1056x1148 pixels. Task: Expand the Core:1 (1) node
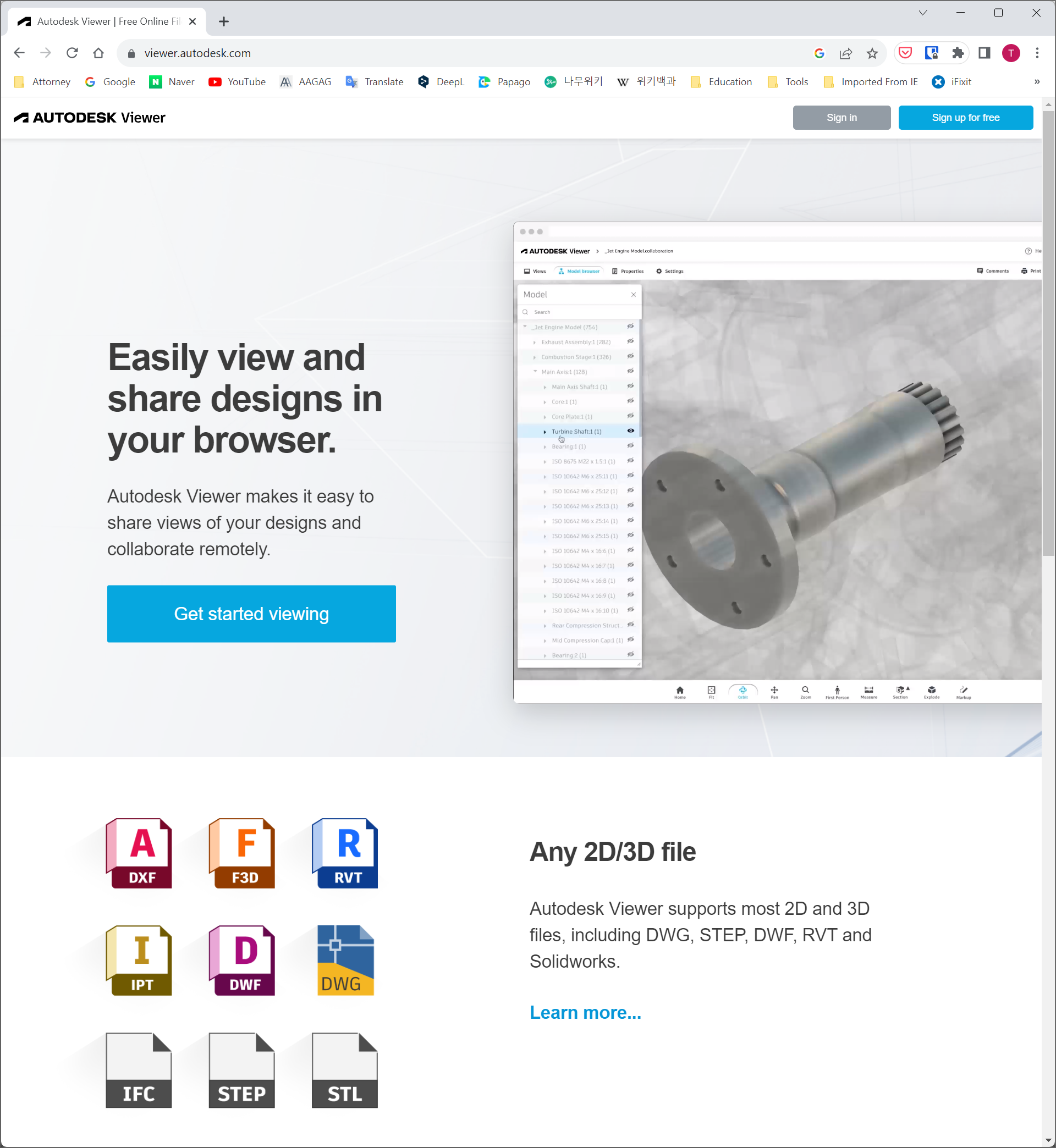tap(544, 402)
